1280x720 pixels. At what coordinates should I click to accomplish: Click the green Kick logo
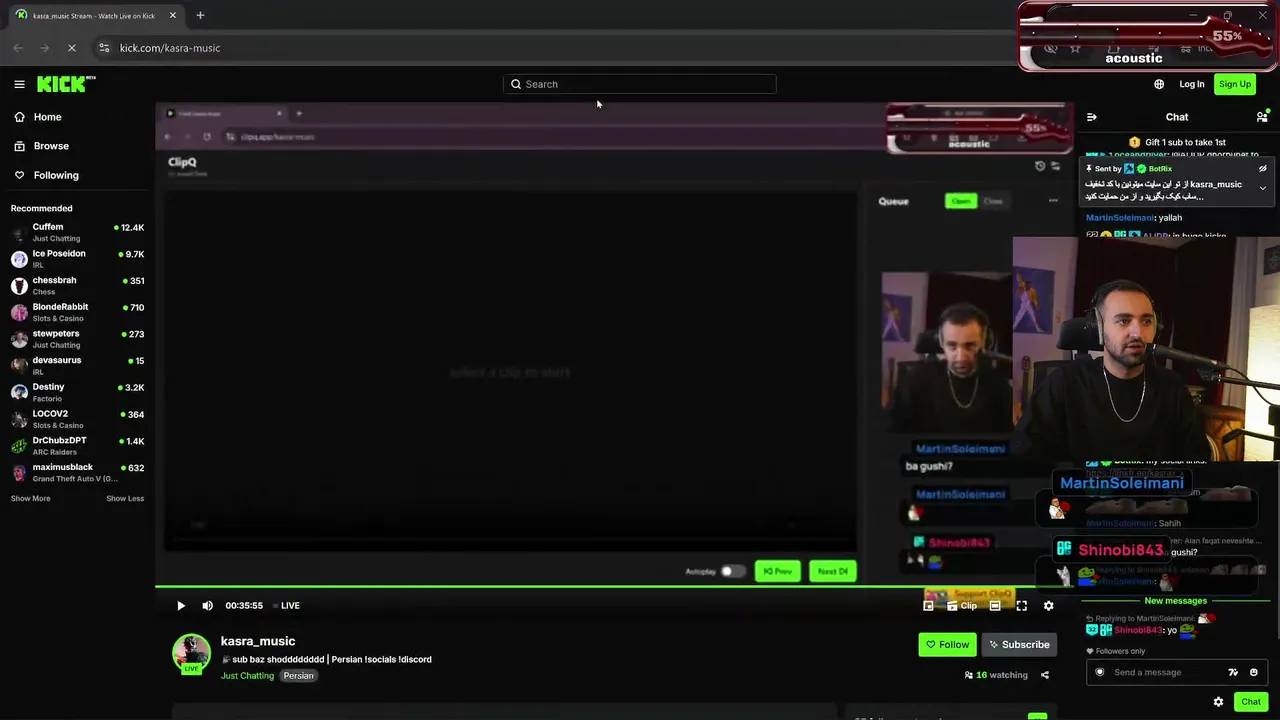[x=66, y=84]
